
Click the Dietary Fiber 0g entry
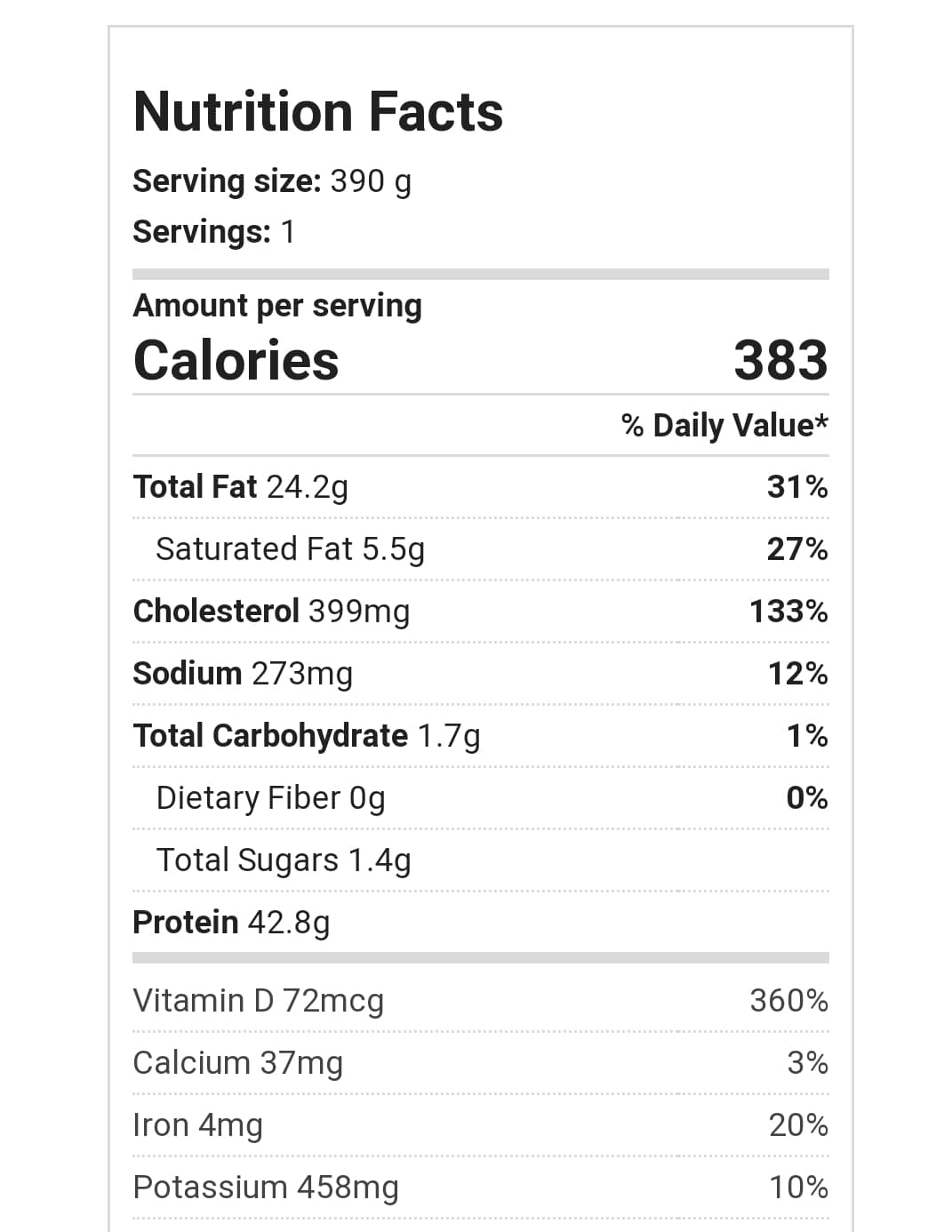coord(270,798)
